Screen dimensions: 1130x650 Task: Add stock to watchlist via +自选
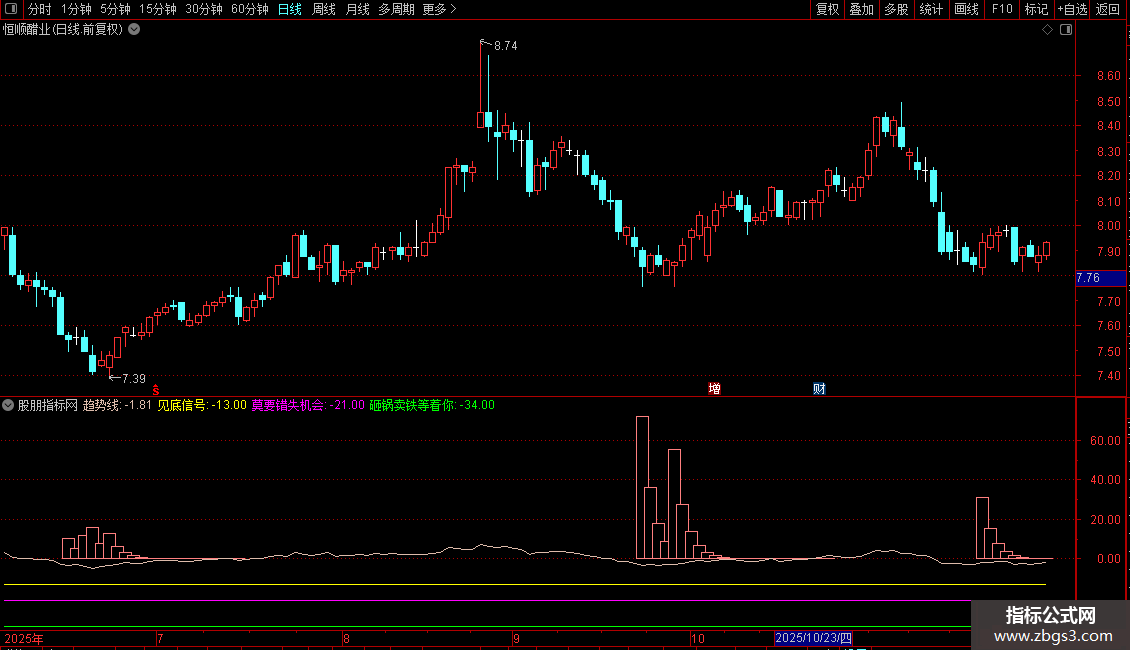tap(1072, 9)
